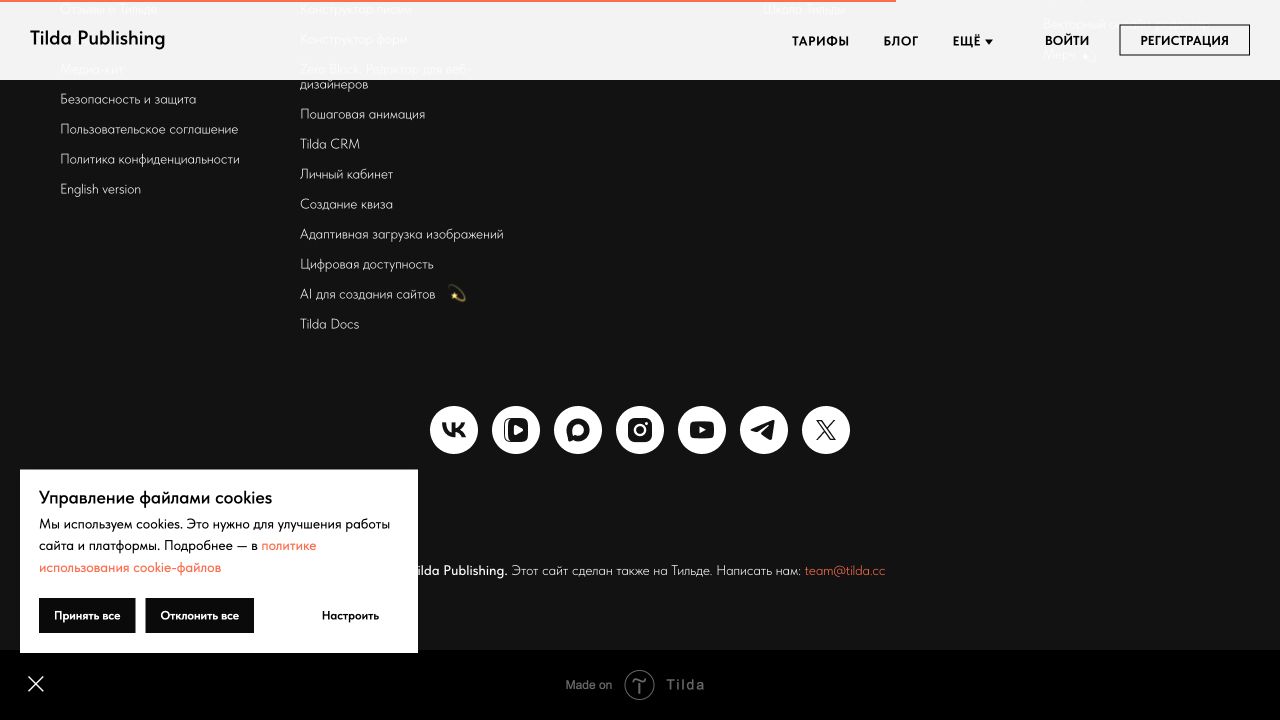Accept cookies with Принять все
The height and width of the screenshot is (720, 1280).
[87, 616]
